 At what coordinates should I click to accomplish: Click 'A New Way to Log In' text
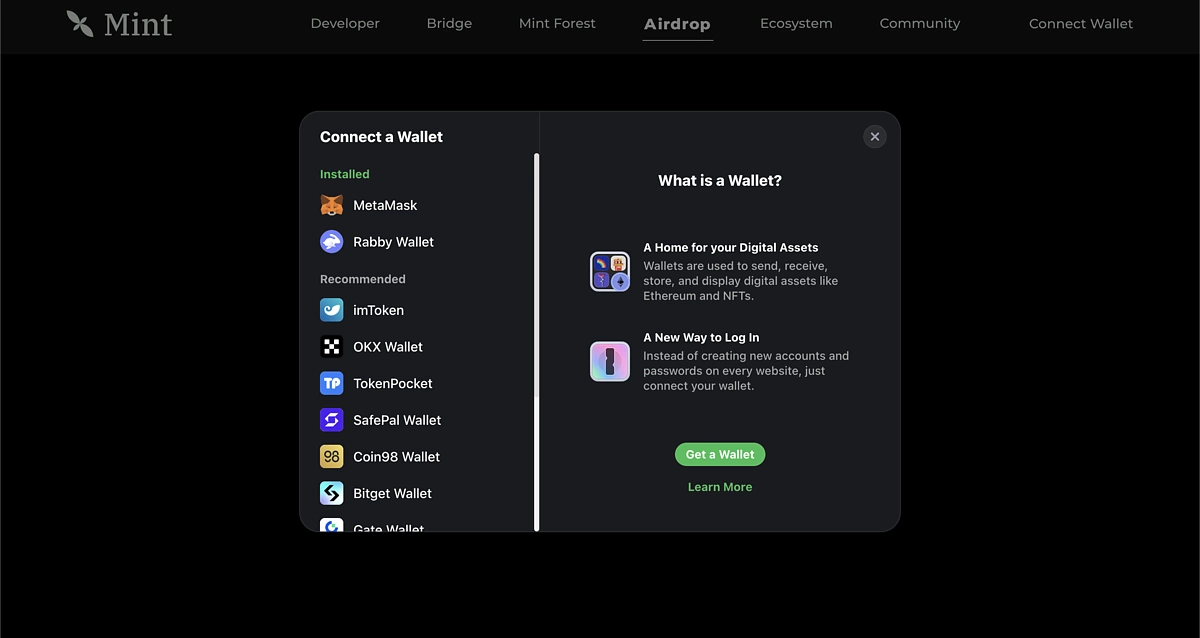pyautogui.click(x=701, y=337)
